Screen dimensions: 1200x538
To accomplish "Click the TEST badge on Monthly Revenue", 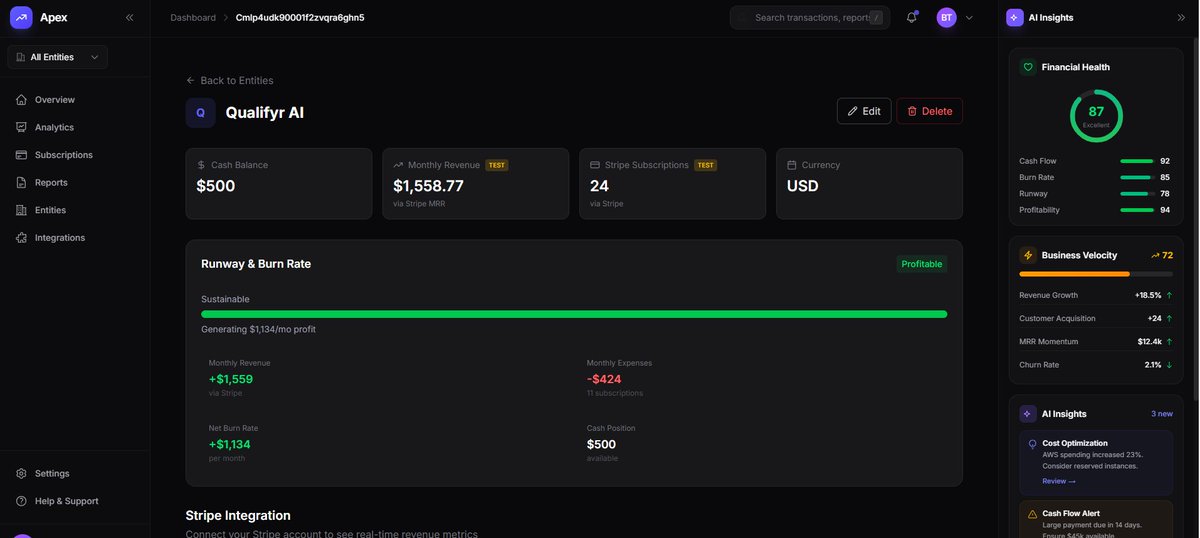I will coord(497,165).
